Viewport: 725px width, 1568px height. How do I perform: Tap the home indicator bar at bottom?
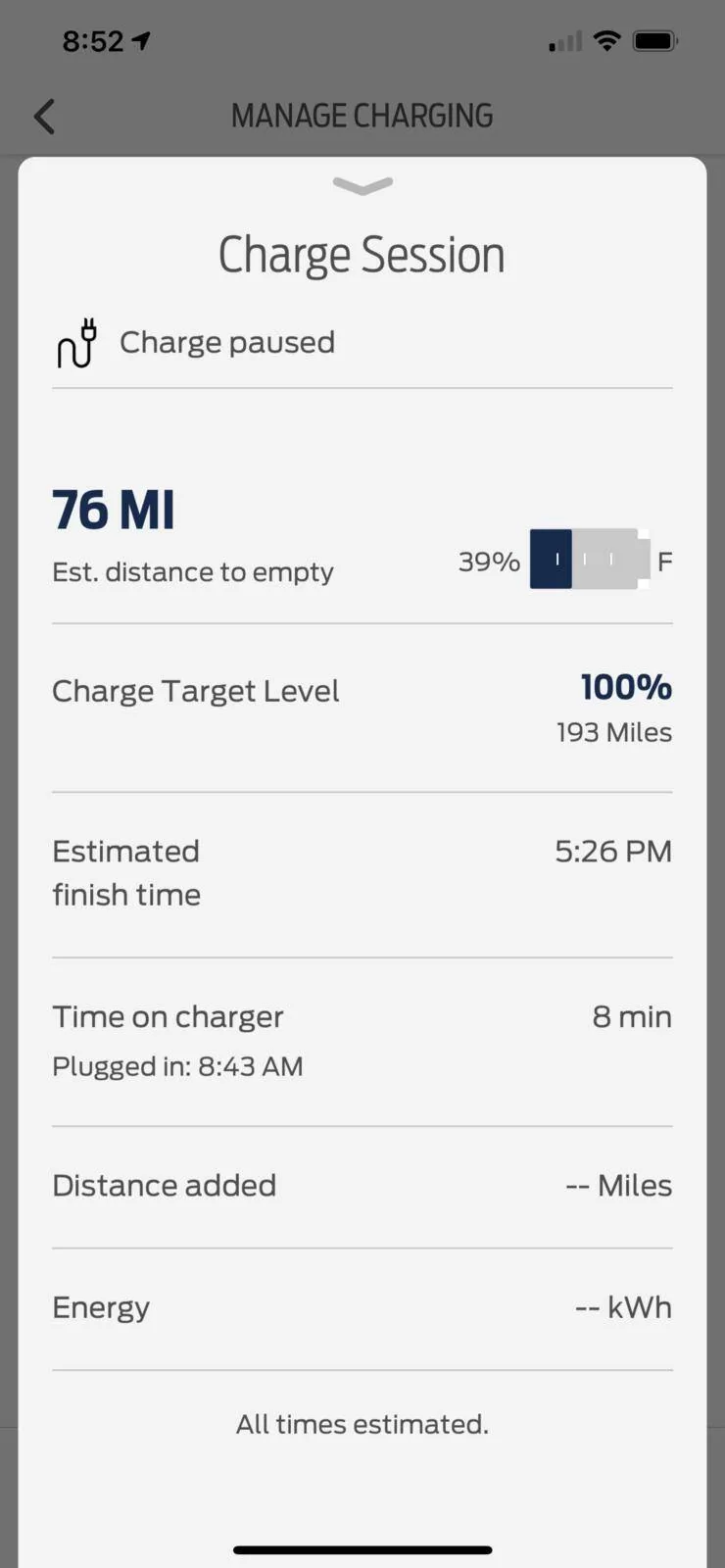362,1549
